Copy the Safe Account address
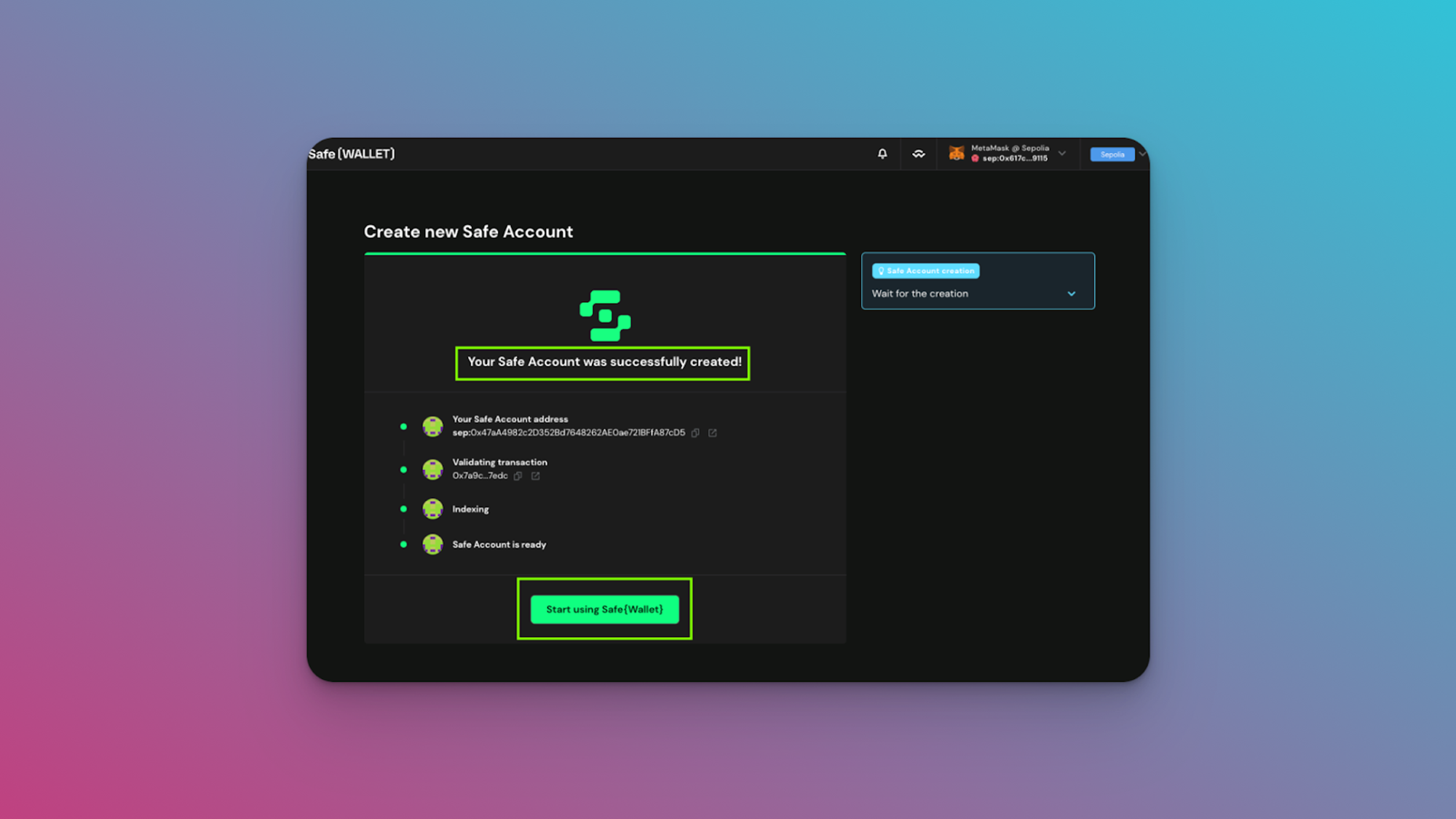This screenshot has height=819, width=1456. (695, 432)
